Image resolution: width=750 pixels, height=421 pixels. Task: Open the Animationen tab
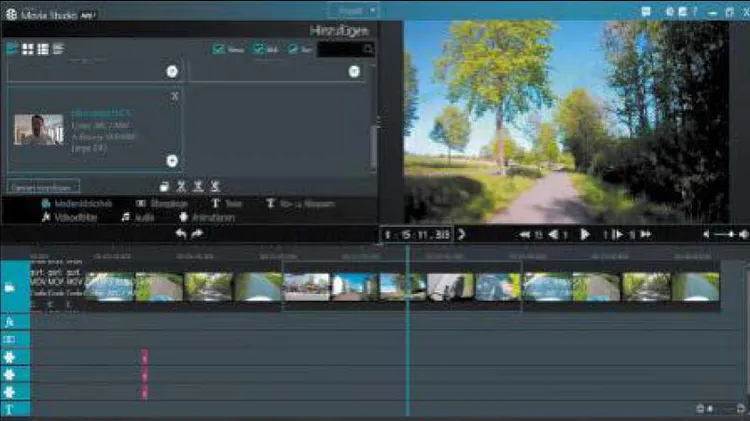click(x=207, y=217)
